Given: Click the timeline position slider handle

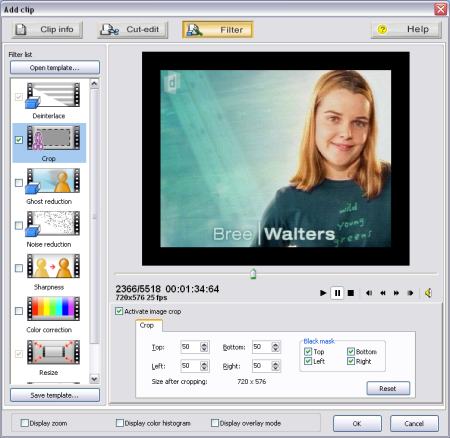Looking at the screenshot, I should click(x=253, y=274).
